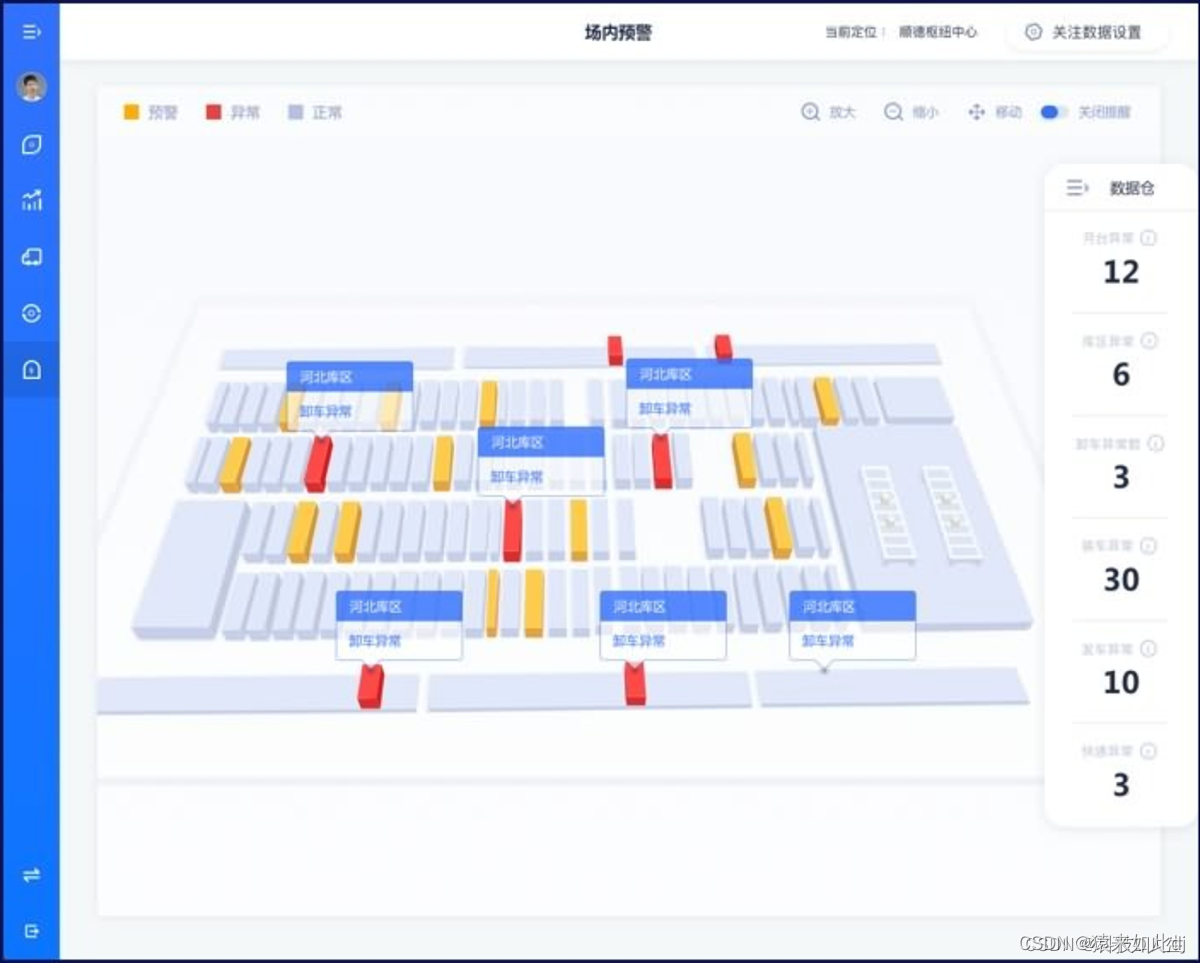Screen dimensions: 1200x963
Task: Click the 场内预警 page title
Action: click(x=618, y=32)
